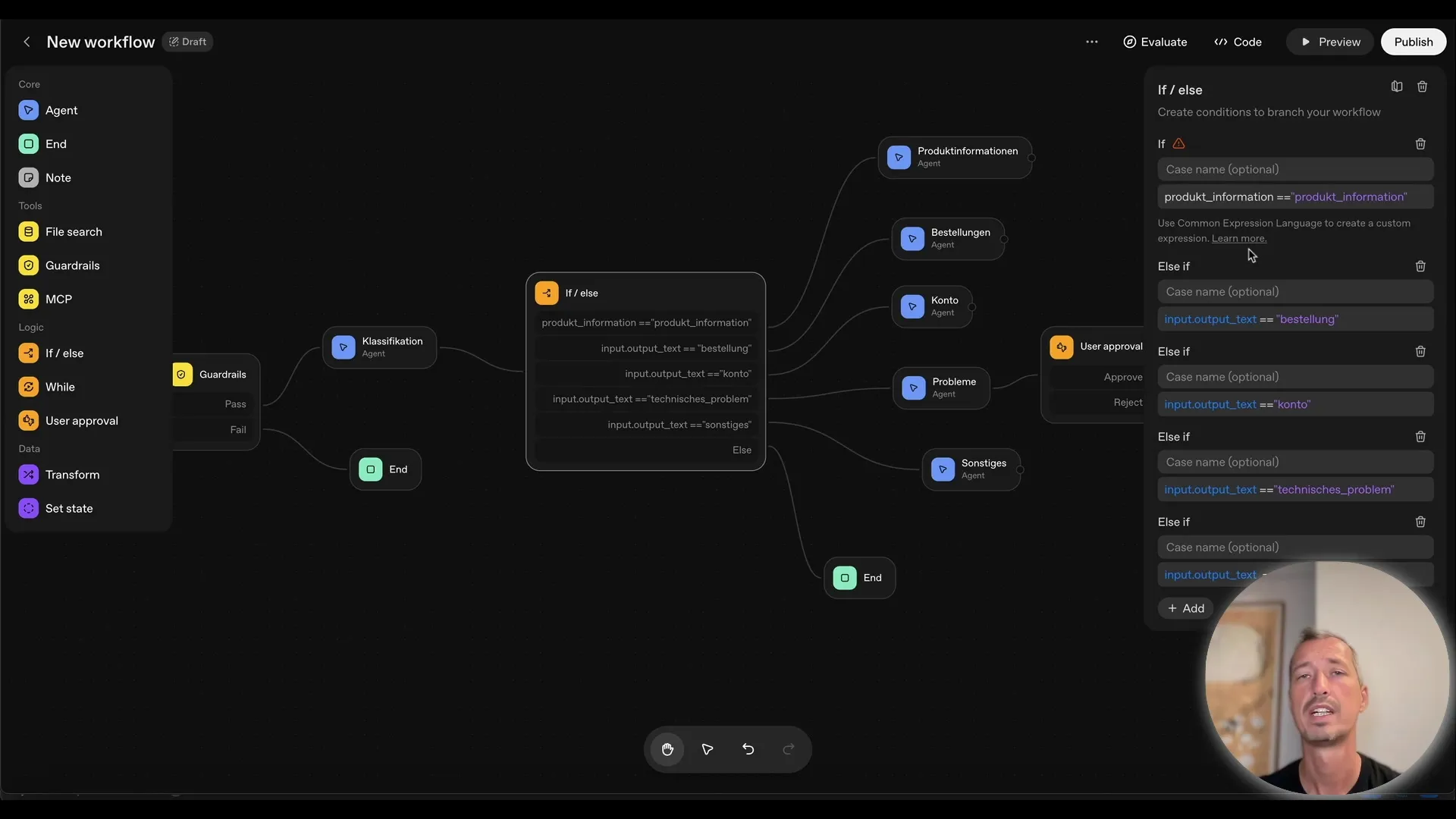The image size is (1456, 819).
Task: Activate the hand pan tool
Action: (667, 749)
